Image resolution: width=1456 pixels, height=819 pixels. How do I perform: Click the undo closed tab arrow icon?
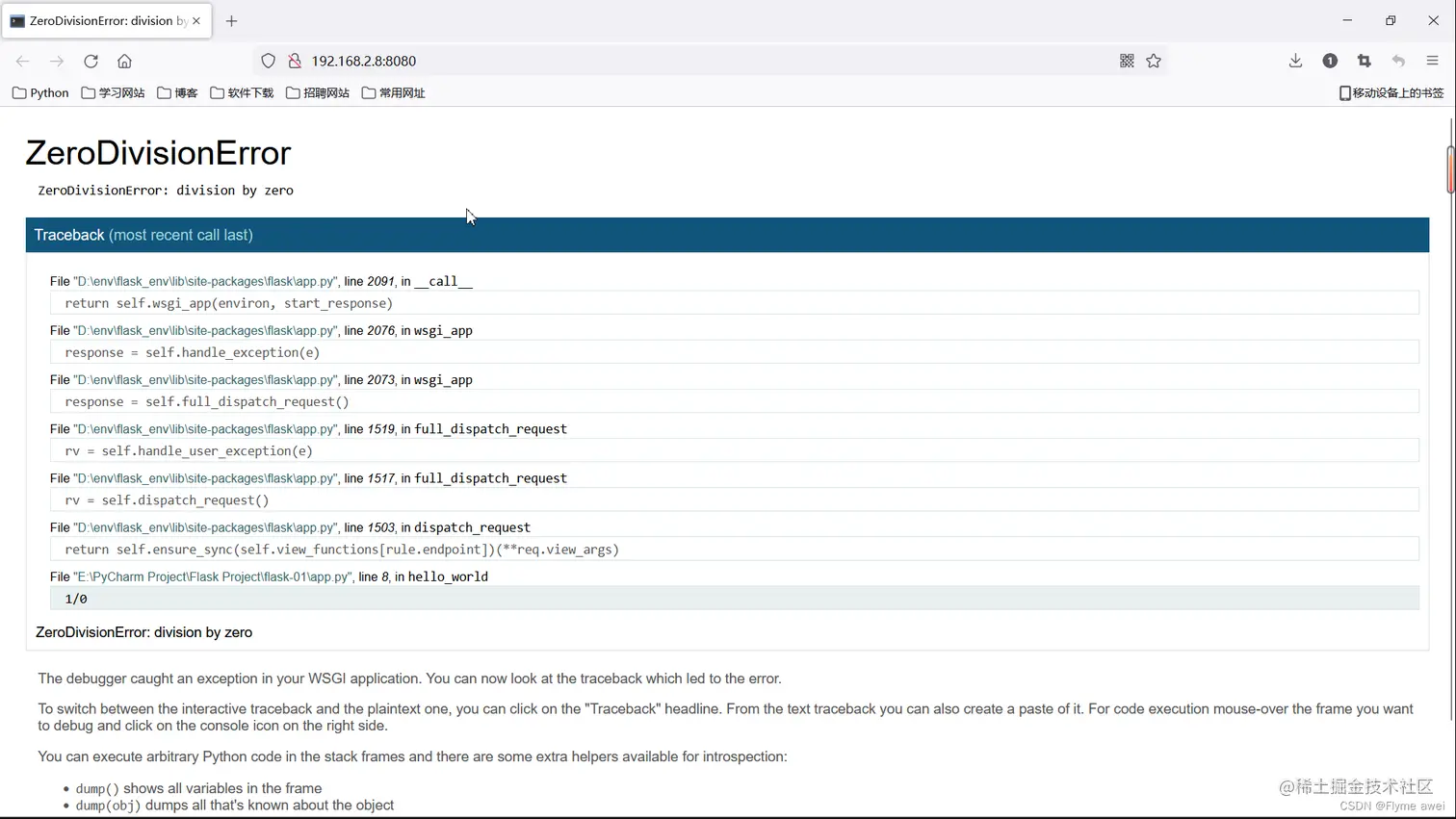(1398, 61)
